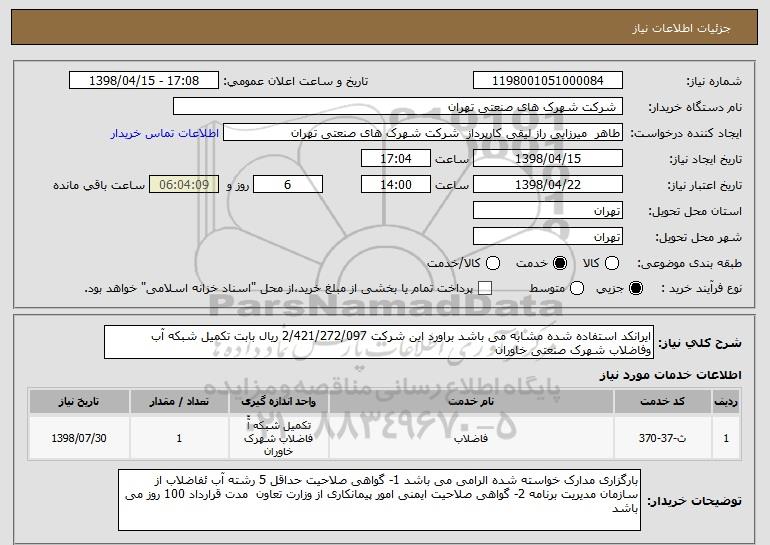Click the کد خدمت column header

tap(662, 401)
